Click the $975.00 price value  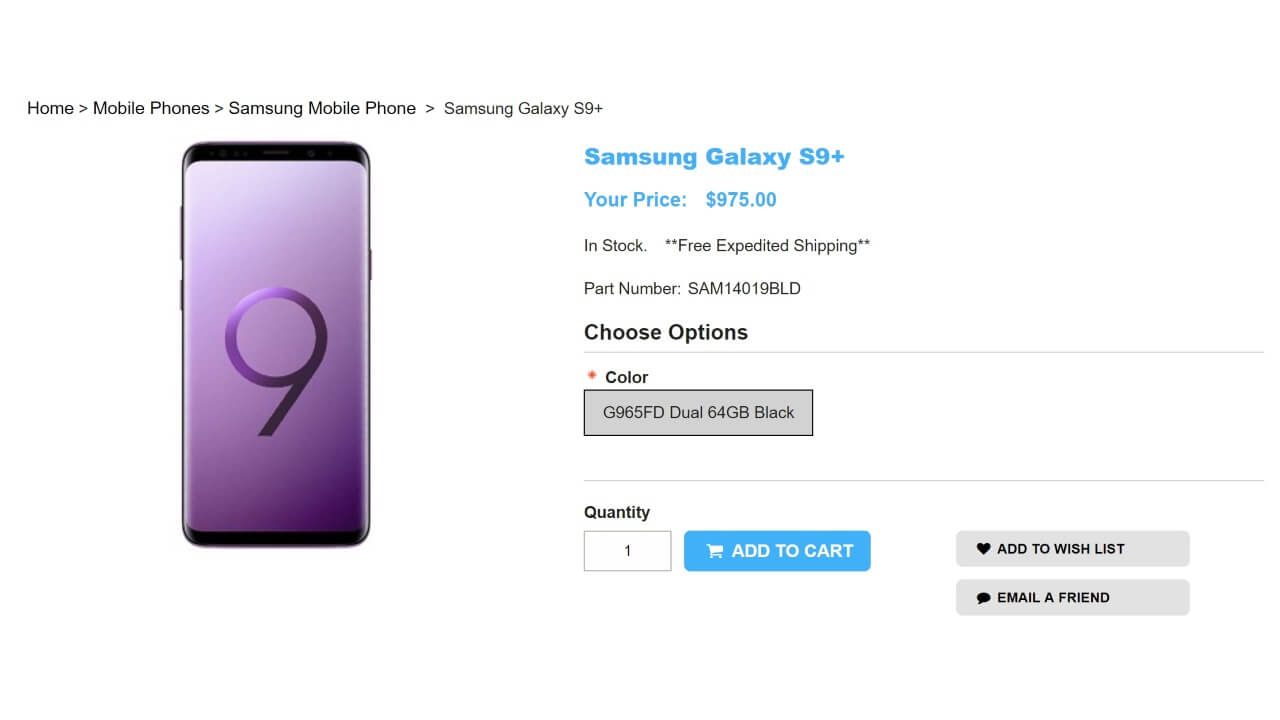coord(741,200)
